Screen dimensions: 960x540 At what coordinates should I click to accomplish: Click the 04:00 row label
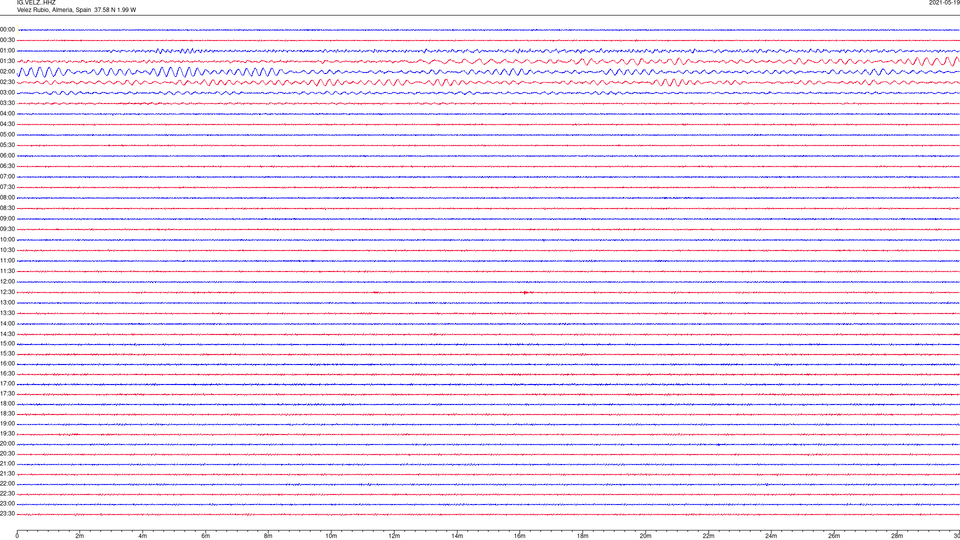click(x=7, y=114)
